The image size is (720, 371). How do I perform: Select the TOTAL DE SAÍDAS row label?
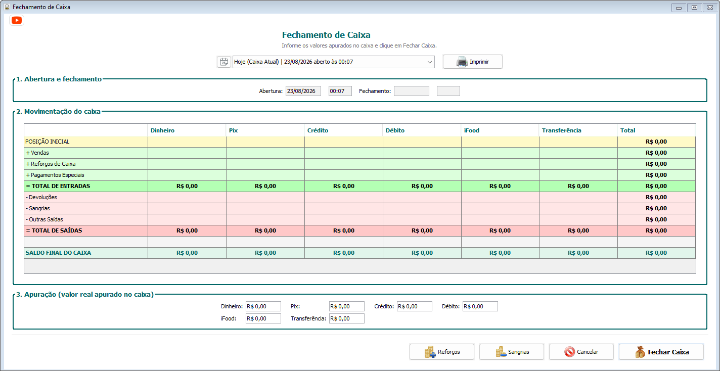(x=54, y=230)
